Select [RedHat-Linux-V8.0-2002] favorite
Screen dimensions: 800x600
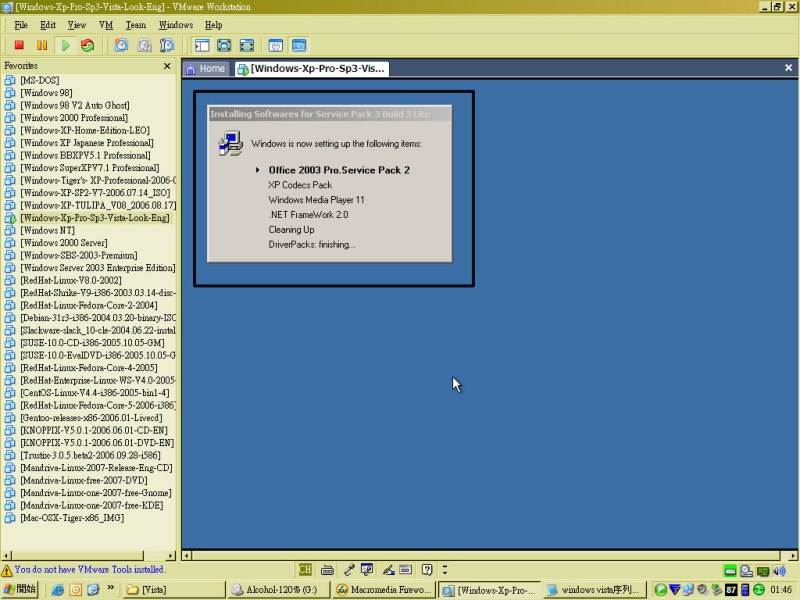pos(71,280)
